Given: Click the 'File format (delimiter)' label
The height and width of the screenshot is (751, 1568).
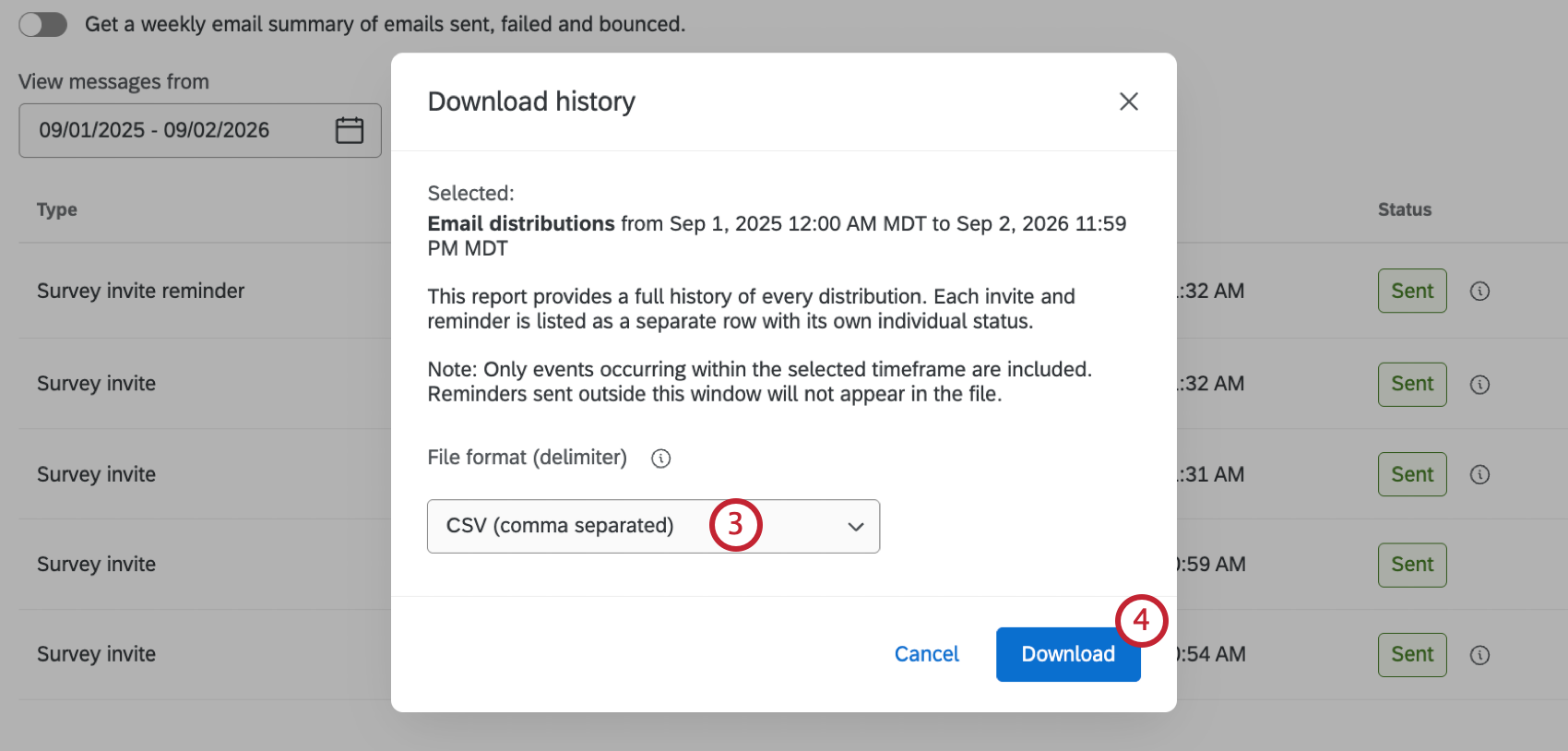Looking at the screenshot, I should coord(527,458).
